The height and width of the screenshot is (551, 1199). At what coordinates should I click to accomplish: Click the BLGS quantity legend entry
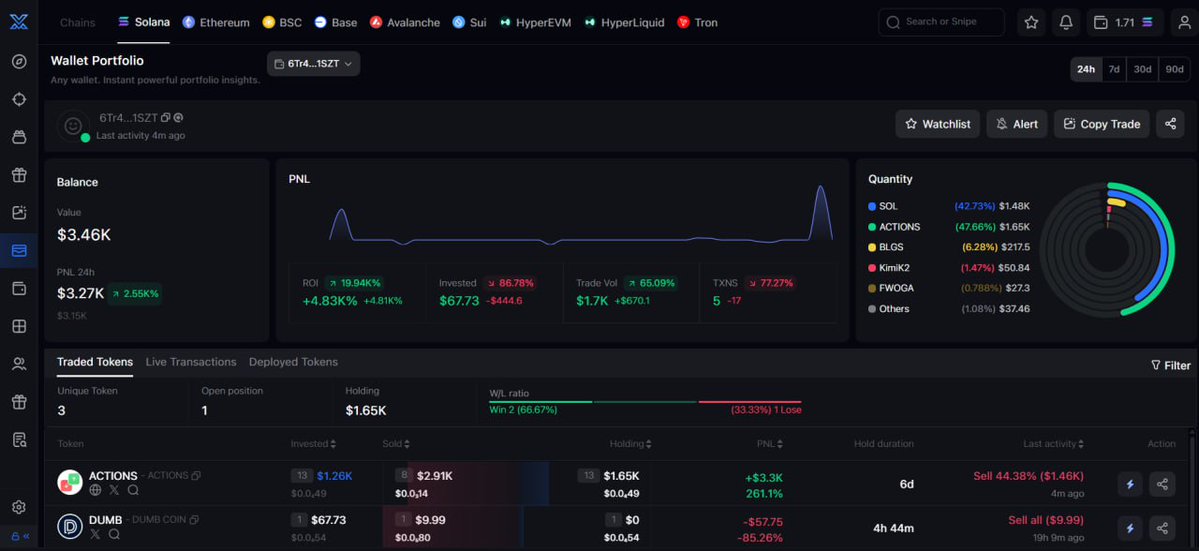949,248
